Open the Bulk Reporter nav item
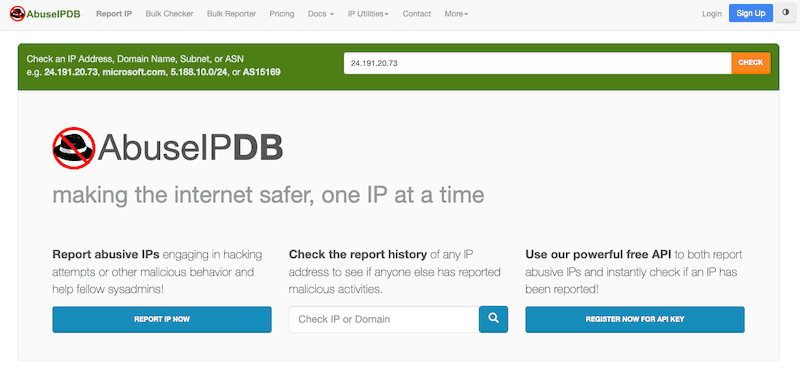This screenshot has height=370, width=800. [232, 14]
